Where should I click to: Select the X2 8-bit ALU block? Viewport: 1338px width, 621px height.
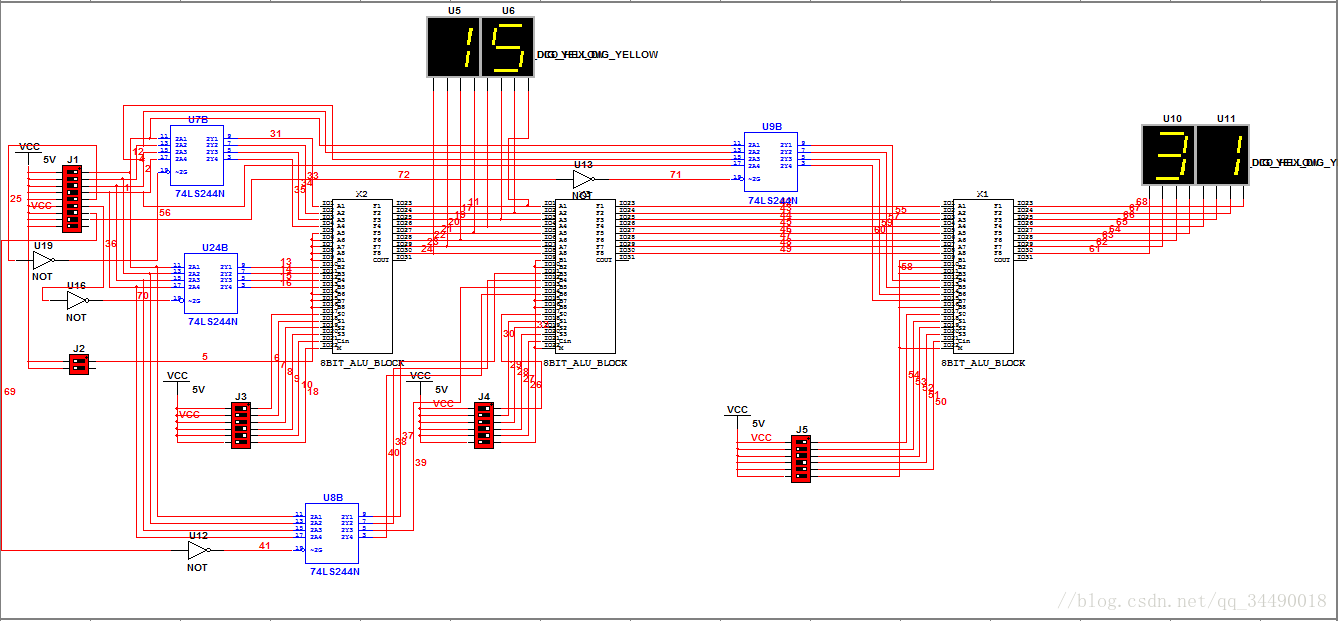click(362, 275)
